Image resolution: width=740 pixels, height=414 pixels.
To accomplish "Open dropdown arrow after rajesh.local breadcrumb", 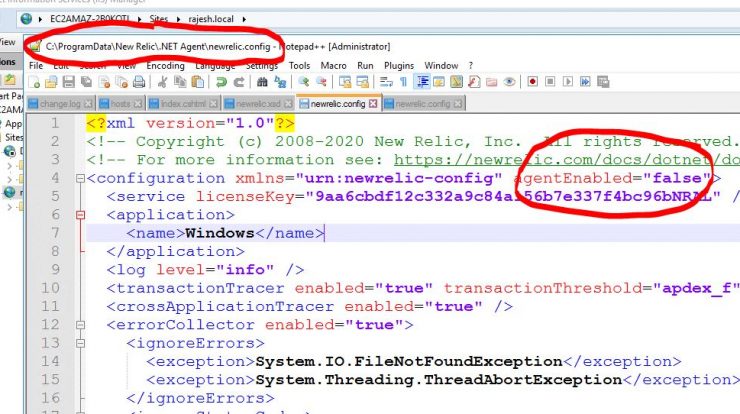I will pyautogui.click(x=244, y=19).
